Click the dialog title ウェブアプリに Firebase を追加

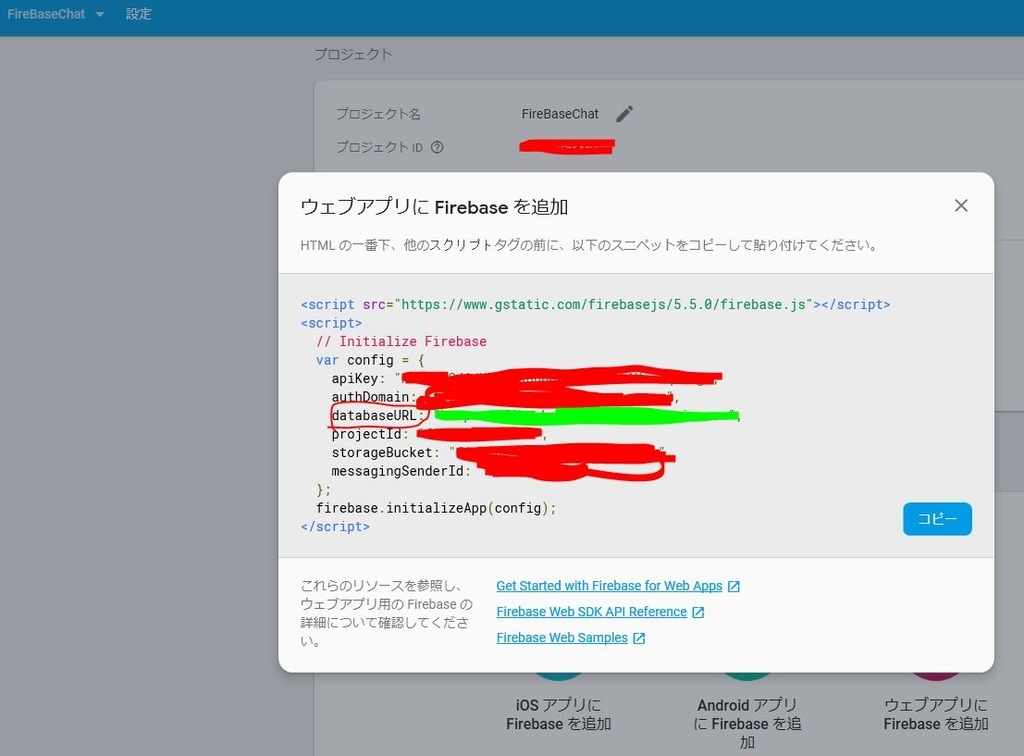(x=434, y=207)
